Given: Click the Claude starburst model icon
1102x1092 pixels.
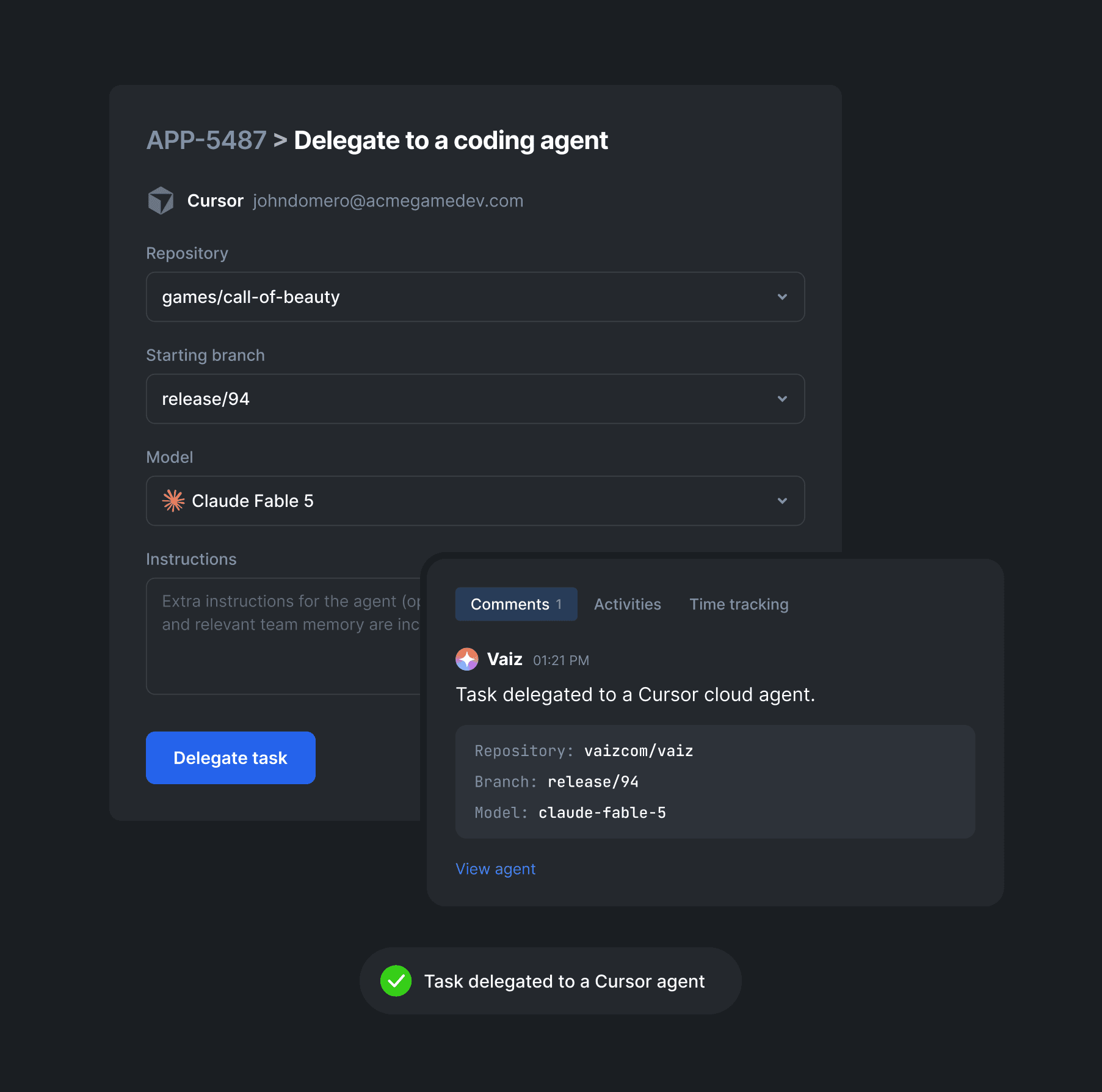Looking at the screenshot, I should click(x=173, y=501).
